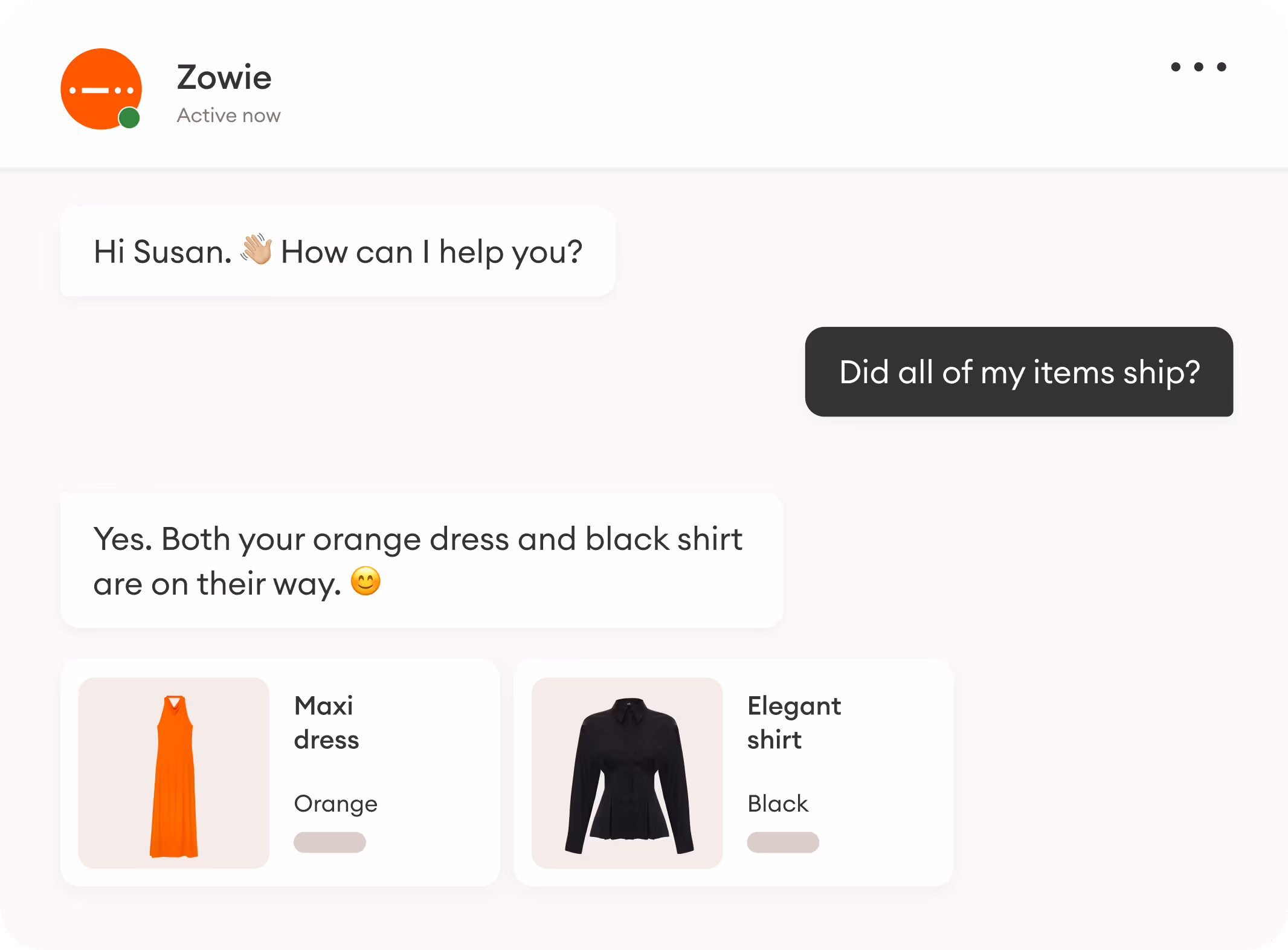Viewport: 1288px width, 950px height.
Task: Click the Black color option on Elegant shirt
Action: coord(778,804)
